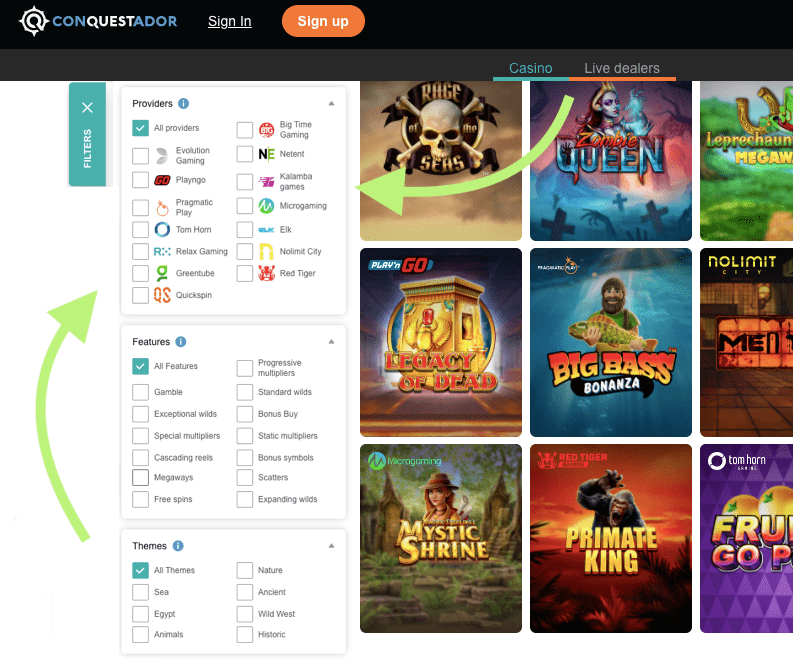Click the Kalamba games logo icon
793x661 pixels.
tap(267, 182)
